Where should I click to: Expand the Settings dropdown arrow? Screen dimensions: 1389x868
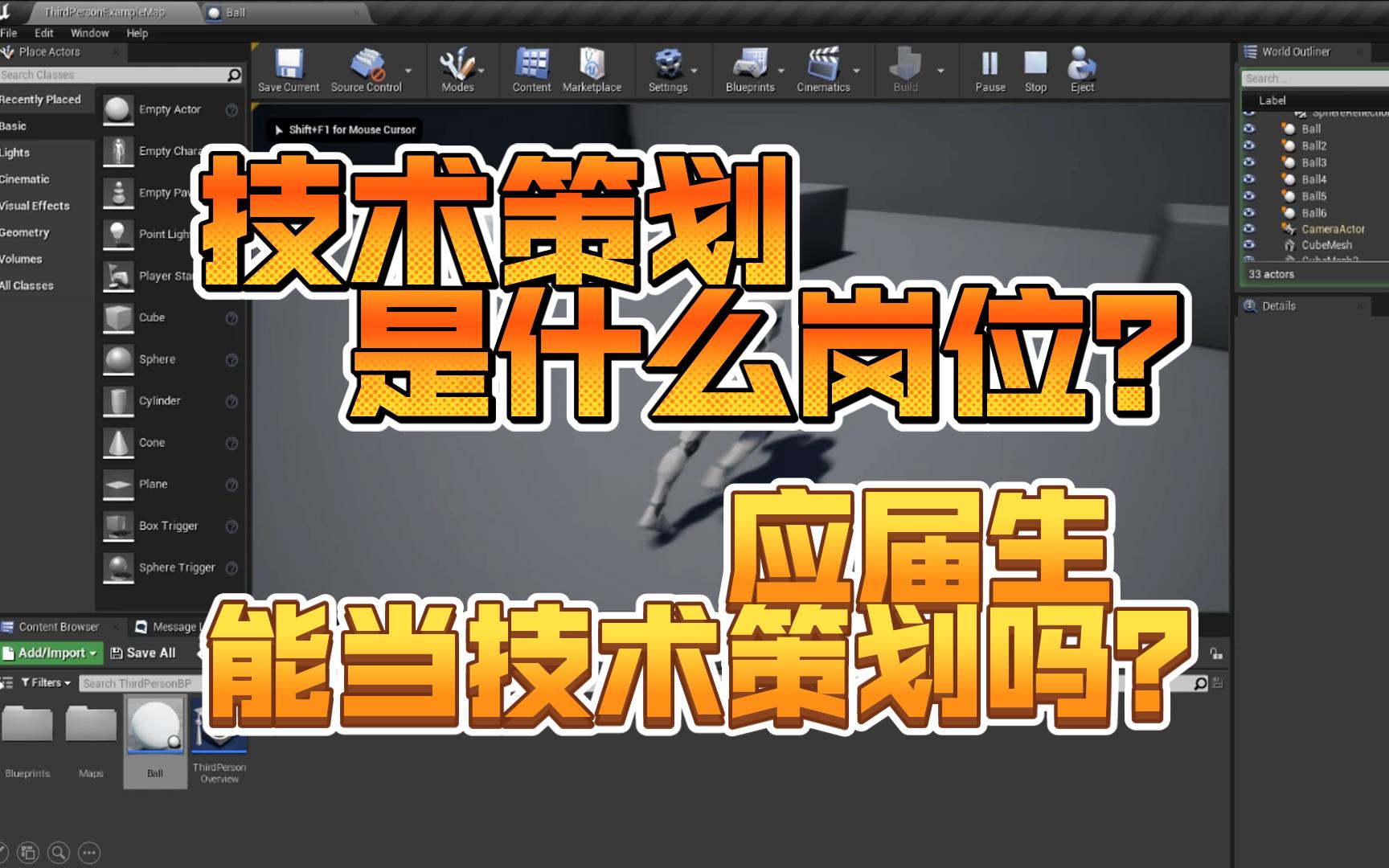[x=694, y=71]
